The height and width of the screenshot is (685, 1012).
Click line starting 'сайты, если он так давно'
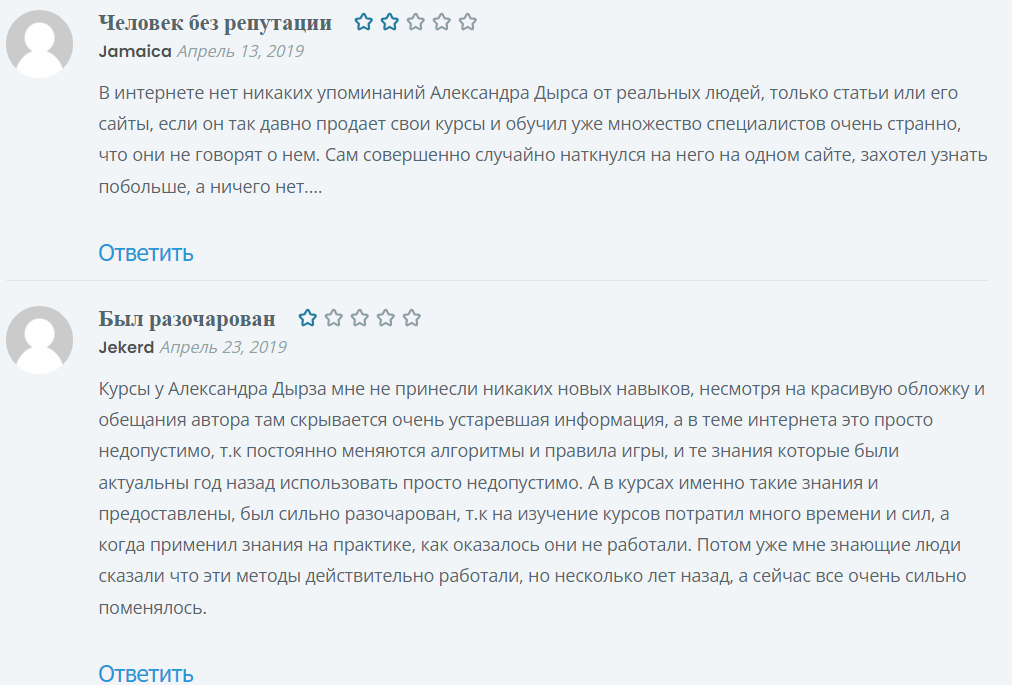point(530,124)
